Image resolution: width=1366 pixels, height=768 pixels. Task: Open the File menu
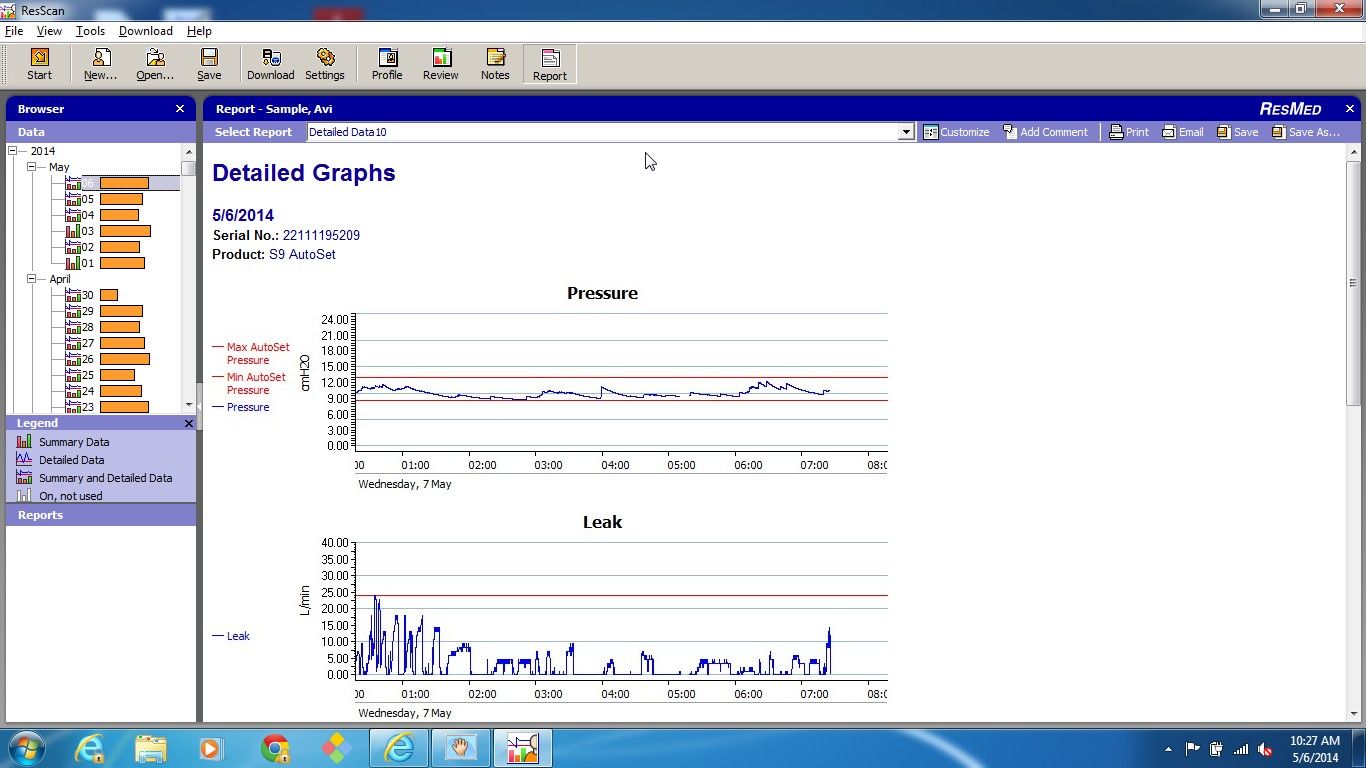14,31
